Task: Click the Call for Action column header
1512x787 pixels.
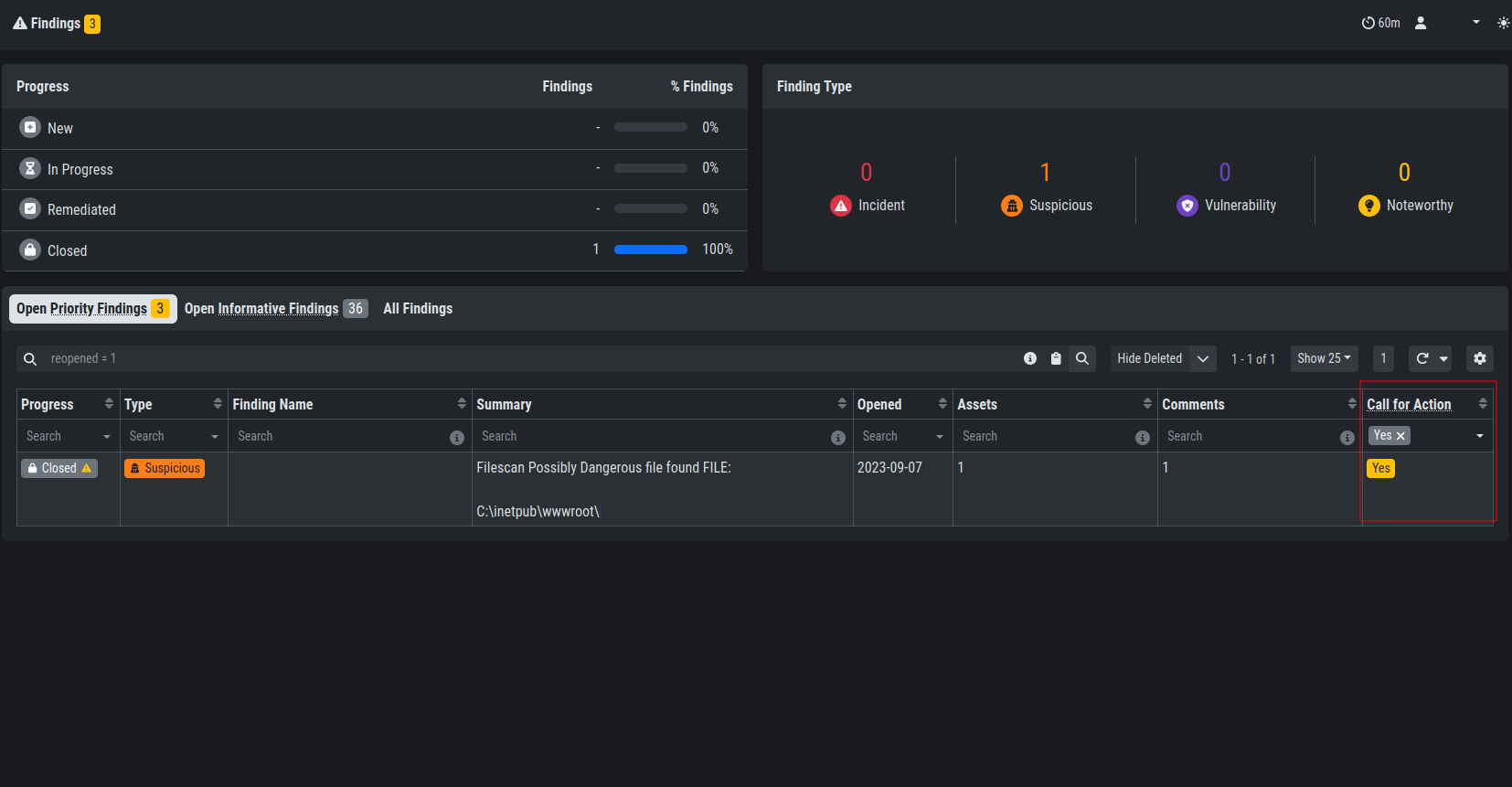Action: tap(1409, 404)
